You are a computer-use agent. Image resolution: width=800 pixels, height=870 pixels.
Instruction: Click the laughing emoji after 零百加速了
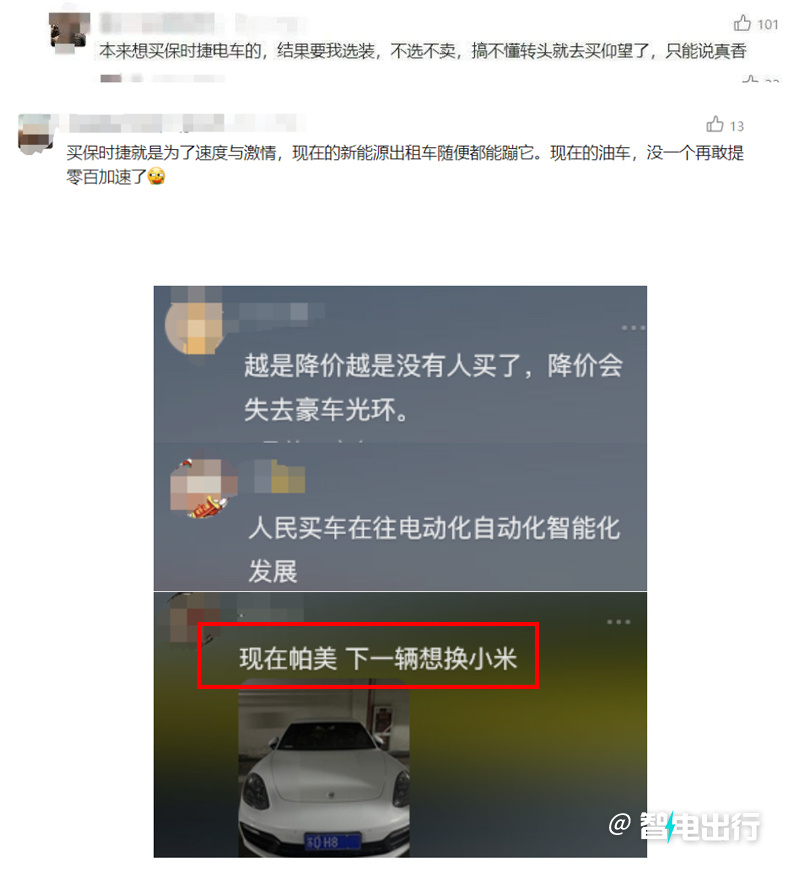point(156,176)
